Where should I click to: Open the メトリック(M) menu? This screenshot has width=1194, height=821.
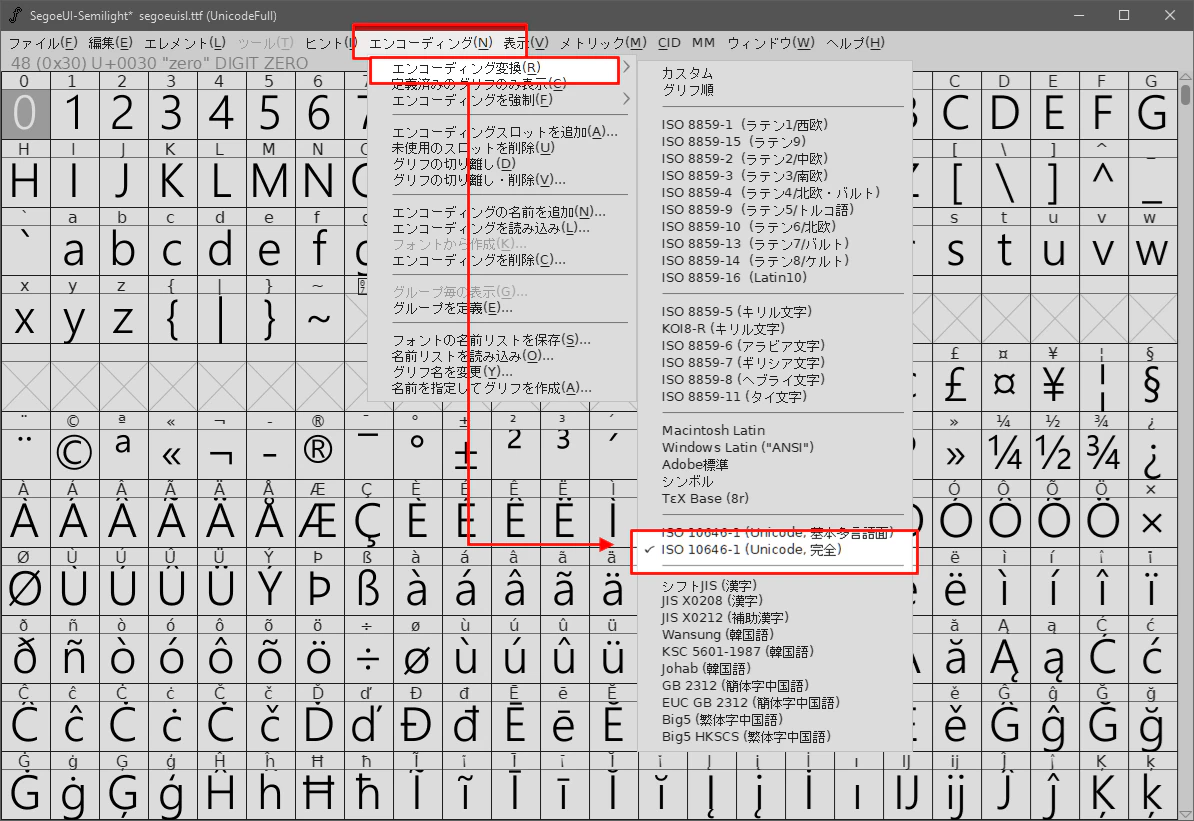[603, 43]
